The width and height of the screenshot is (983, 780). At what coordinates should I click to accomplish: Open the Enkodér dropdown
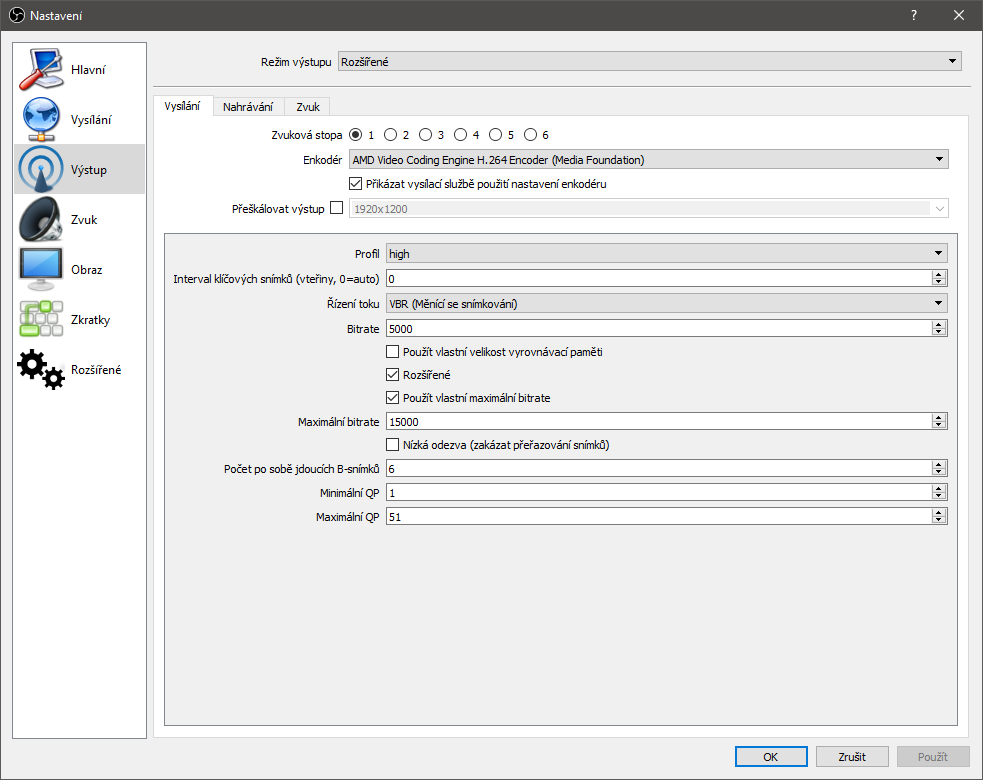click(648, 159)
